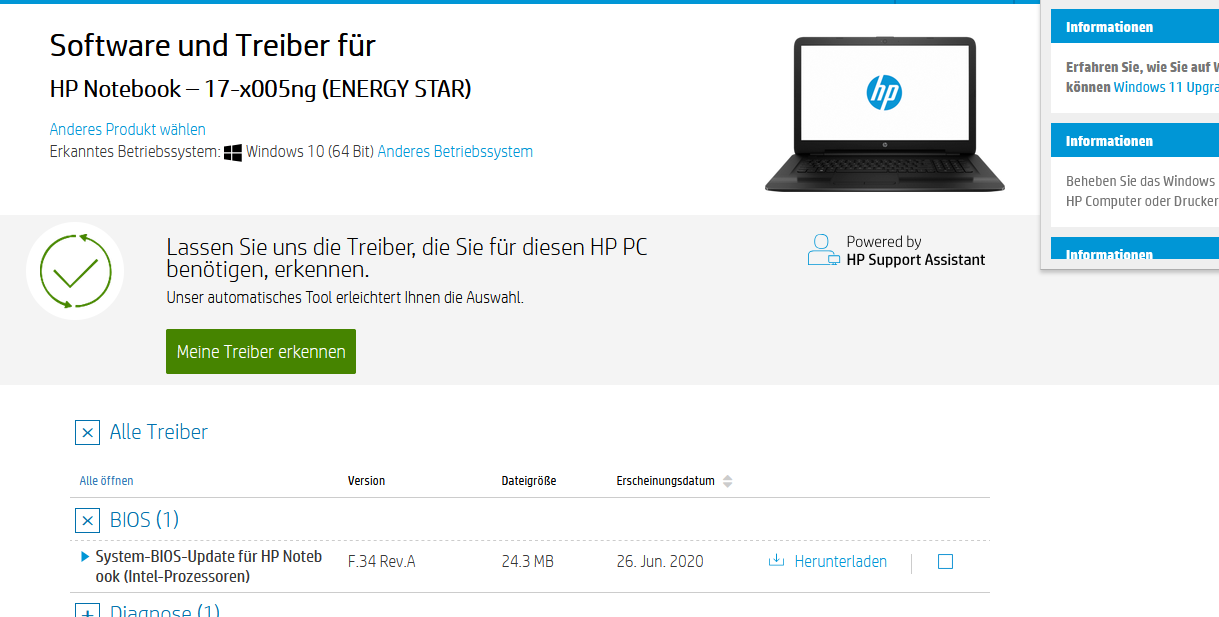Click the Meine Treiber erkennen button

coord(261,352)
